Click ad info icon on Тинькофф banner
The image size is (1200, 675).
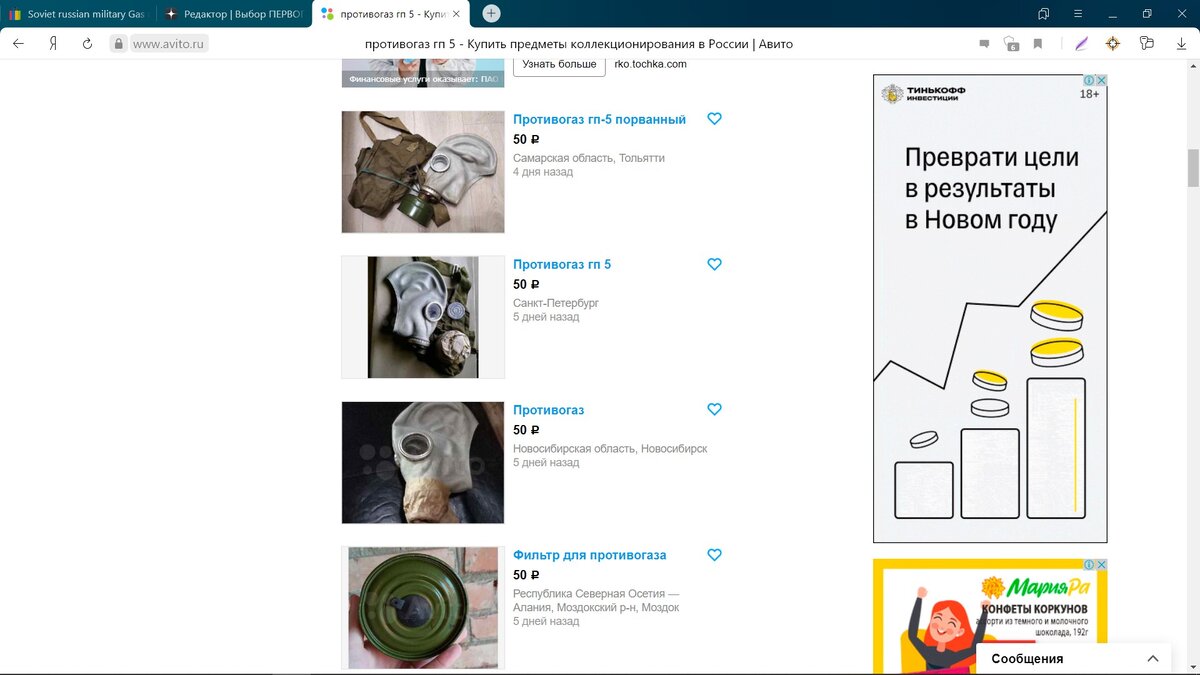click(1090, 80)
